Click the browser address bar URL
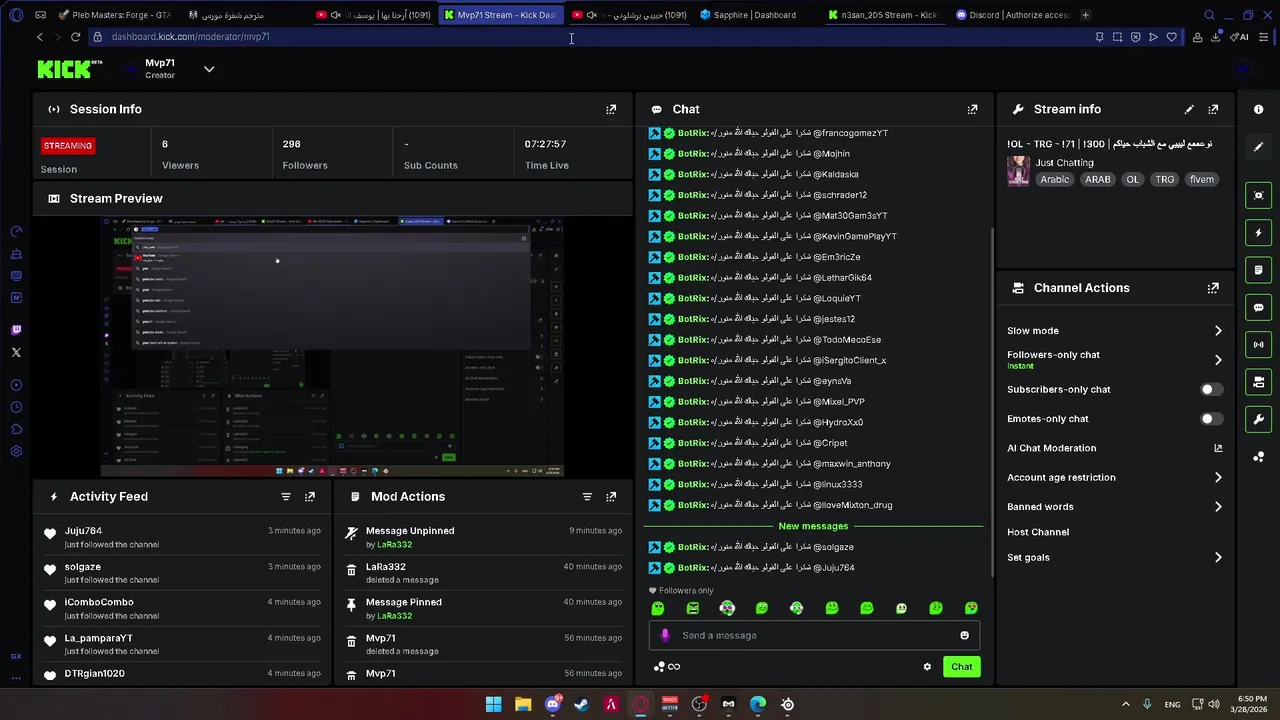This screenshot has height=720, width=1280. point(190,37)
